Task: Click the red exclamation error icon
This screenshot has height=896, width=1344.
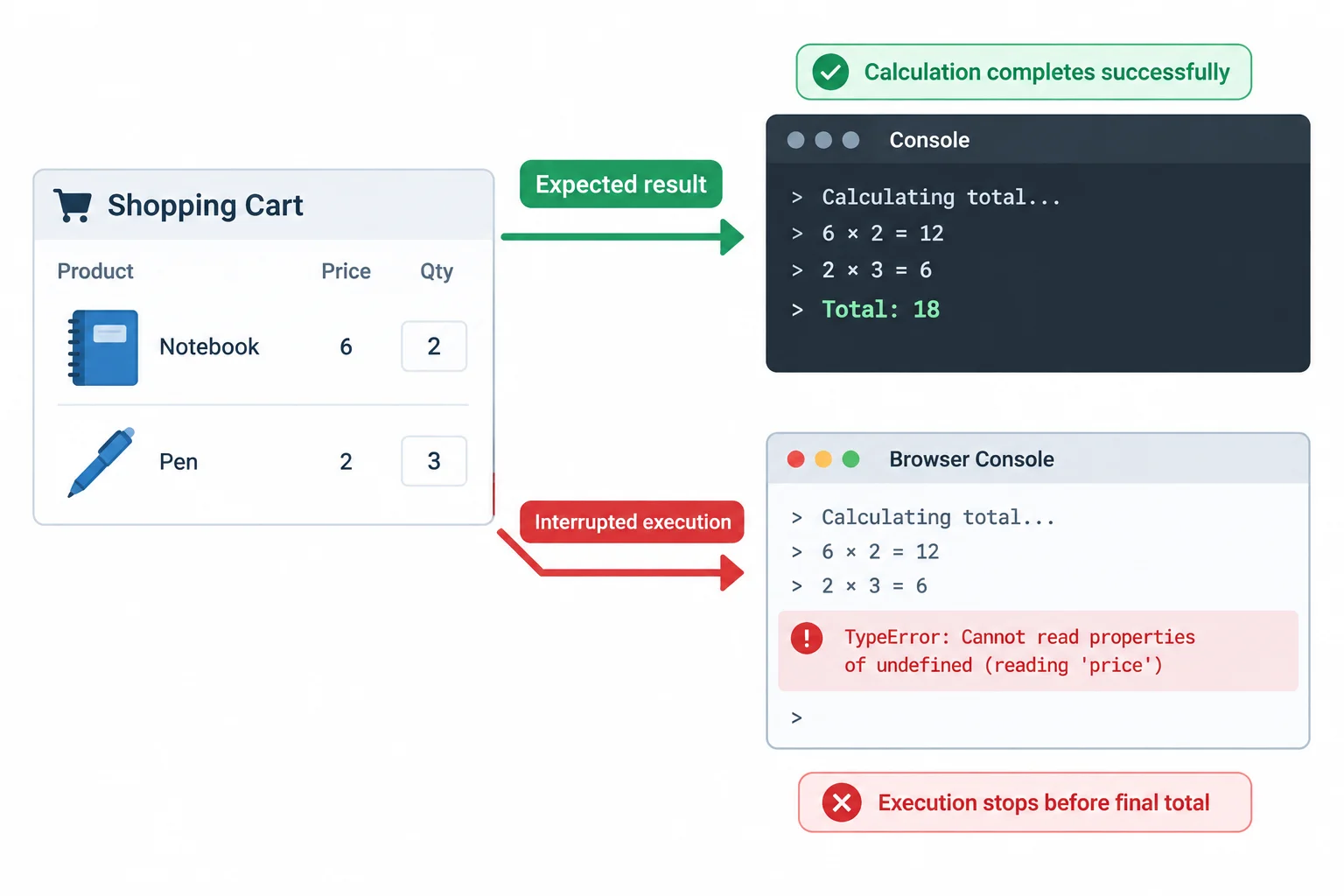Action: pyautogui.click(x=807, y=638)
